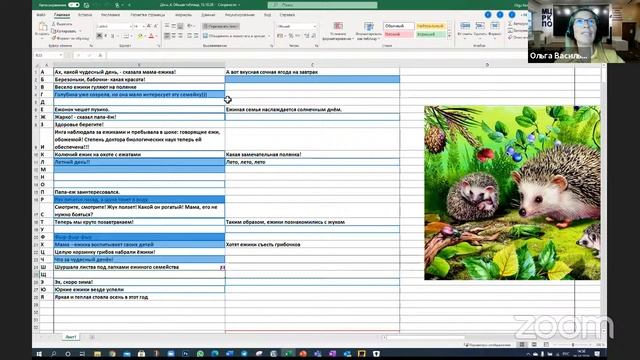
Task: Select the Нейтральный cell style
Action: pyautogui.click(x=430, y=26)
